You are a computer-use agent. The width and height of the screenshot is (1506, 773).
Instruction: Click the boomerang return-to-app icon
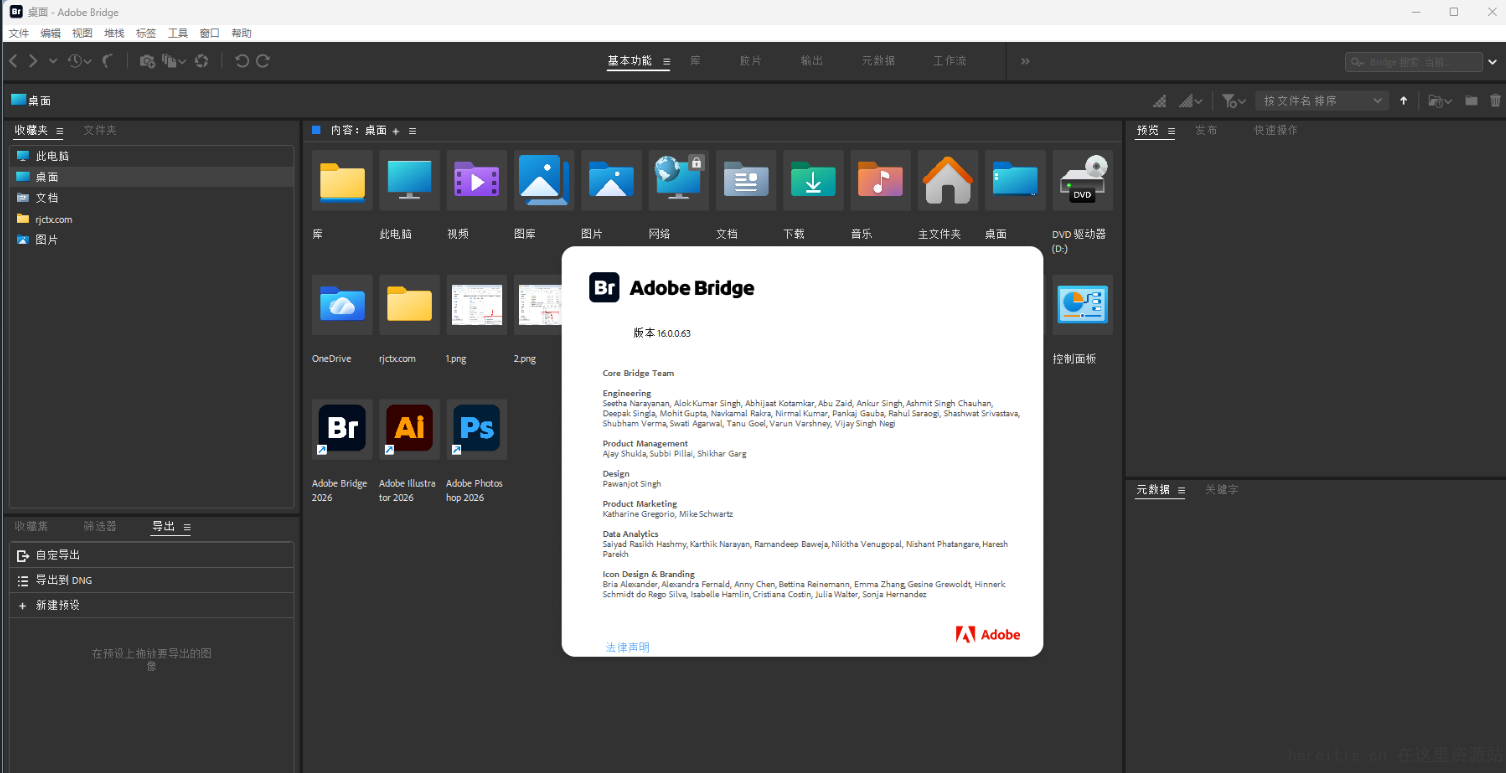pos(107,61)
